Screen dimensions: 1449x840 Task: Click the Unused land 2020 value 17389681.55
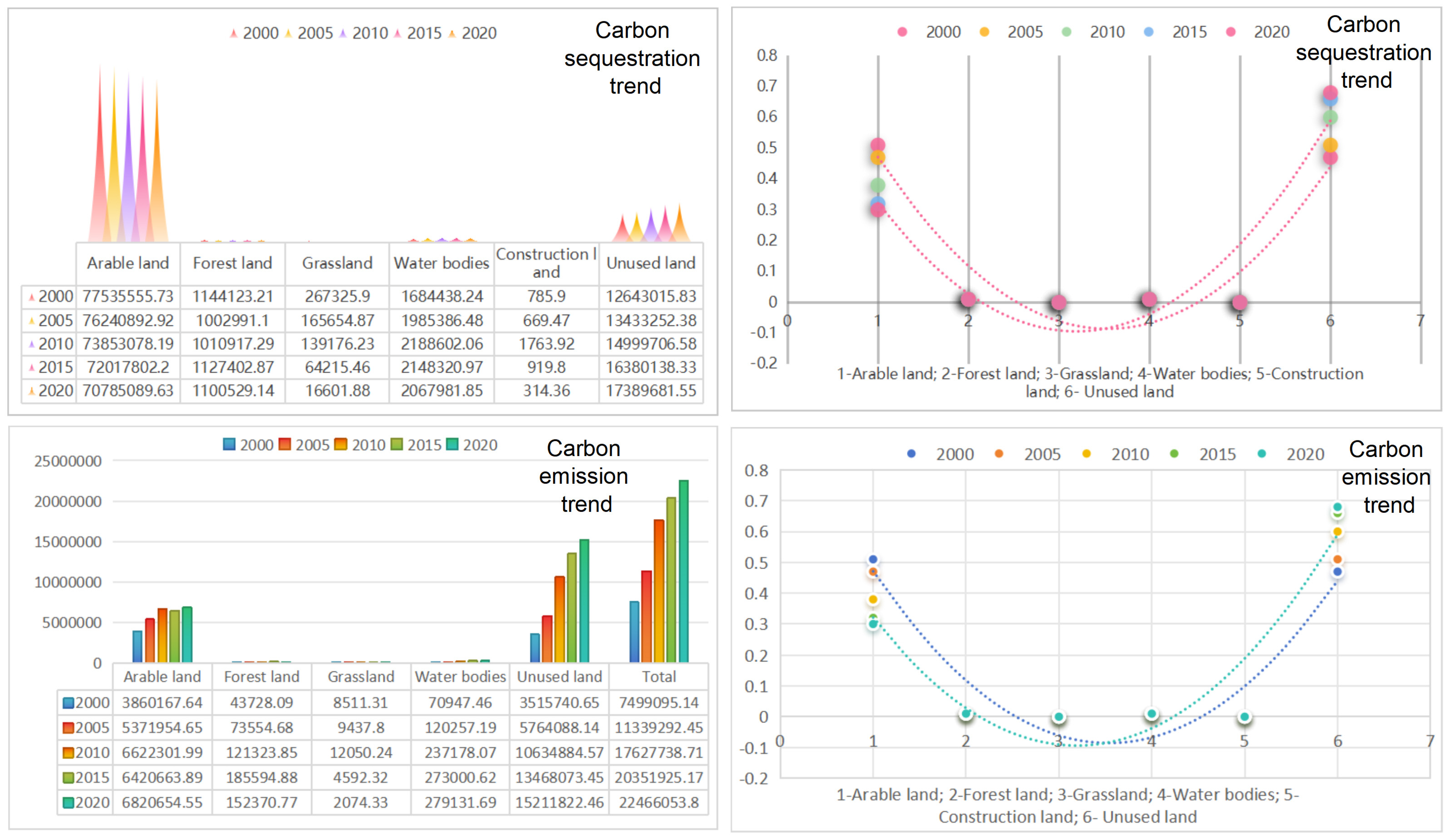[651, 391]
